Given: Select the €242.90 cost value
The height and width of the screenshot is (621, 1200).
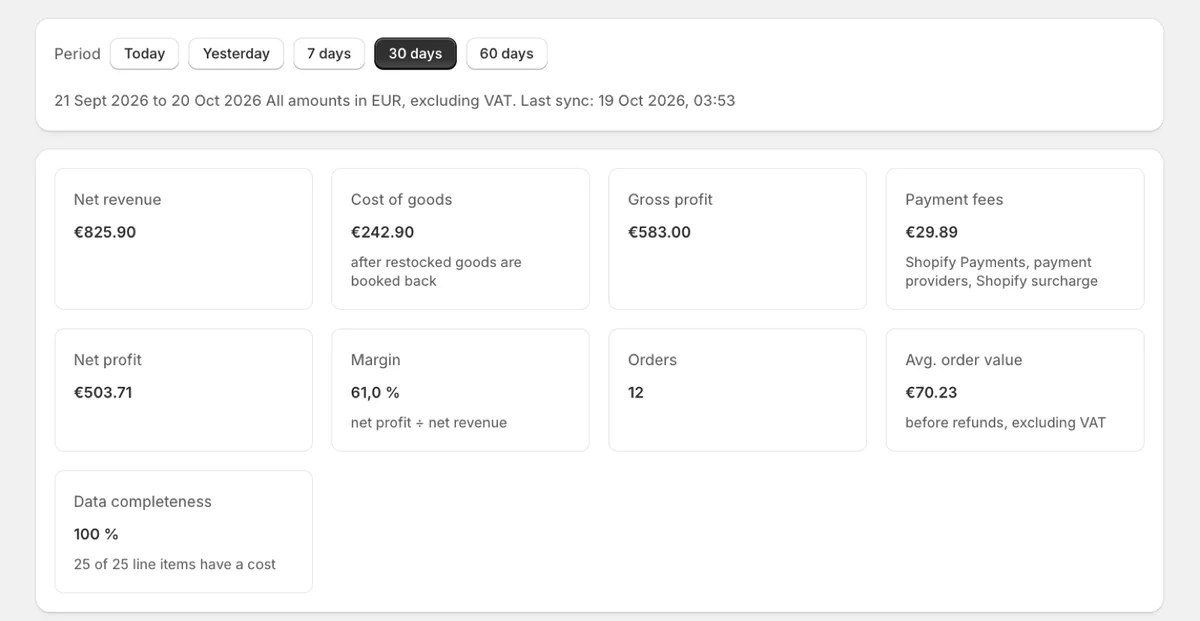Looking at the screenshot, I should point(382,232).
